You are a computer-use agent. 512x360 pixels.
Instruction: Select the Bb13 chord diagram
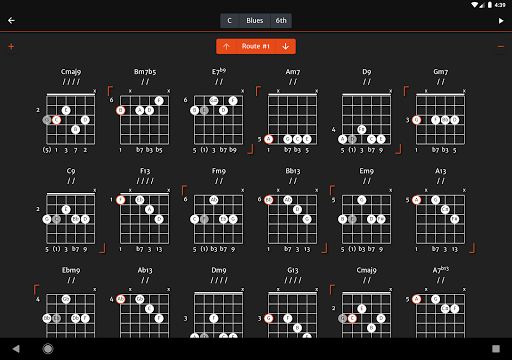click(293, 218)
